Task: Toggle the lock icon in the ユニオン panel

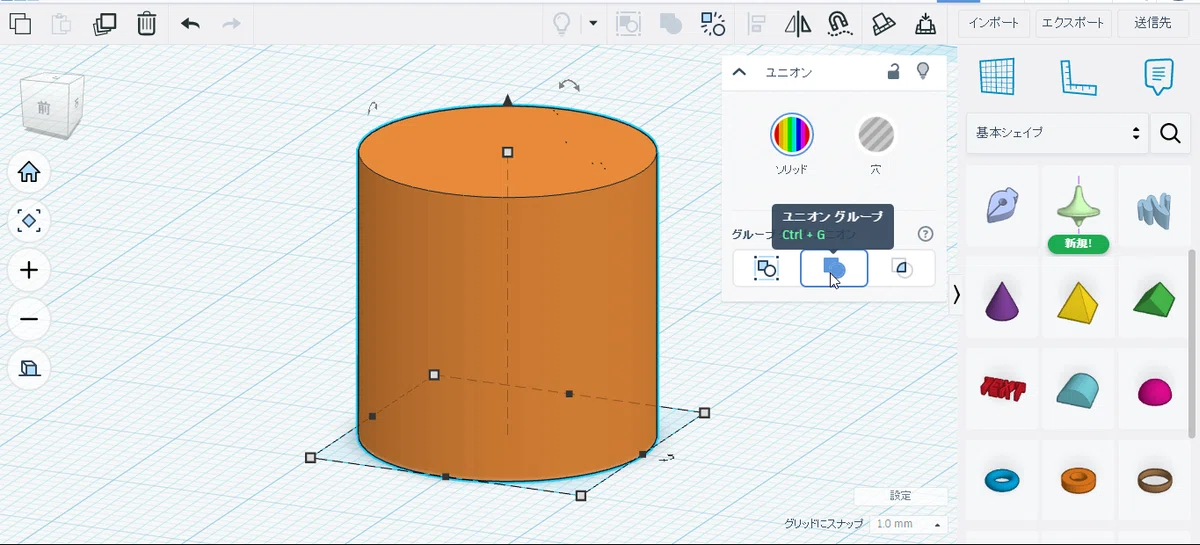Action: [x=894, y=71]
